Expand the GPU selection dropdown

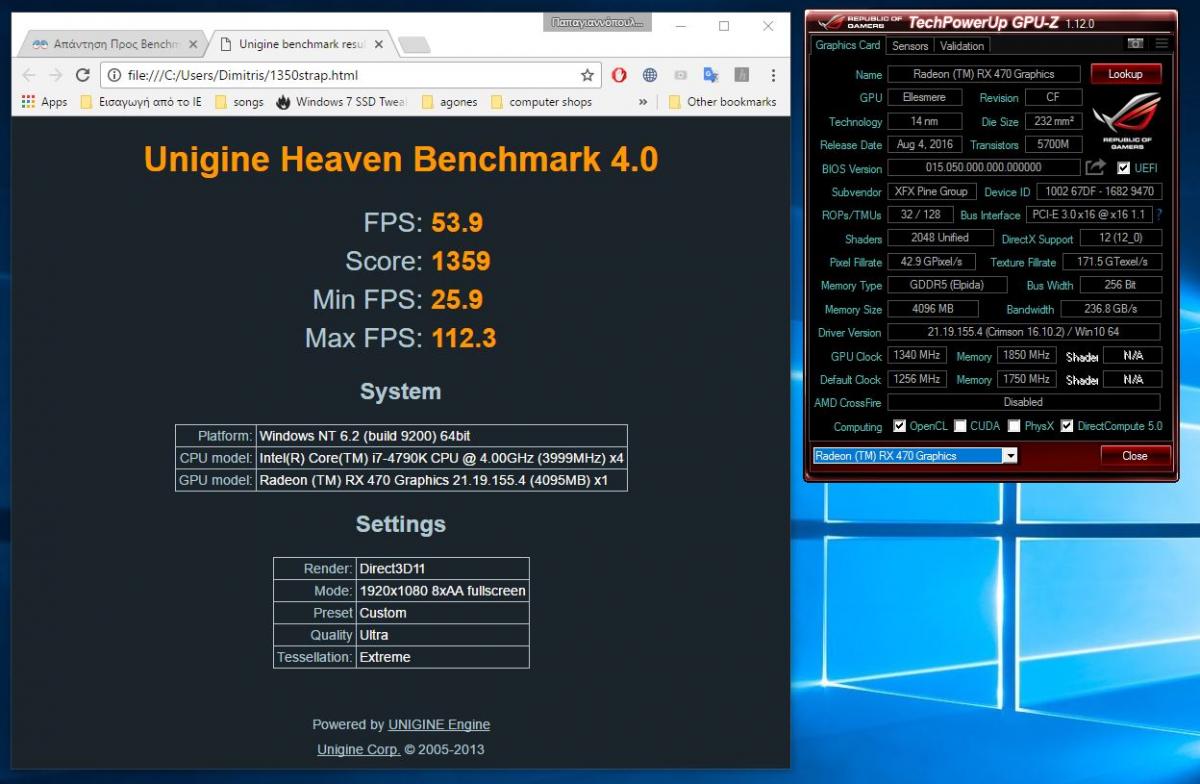[1010, 456]
